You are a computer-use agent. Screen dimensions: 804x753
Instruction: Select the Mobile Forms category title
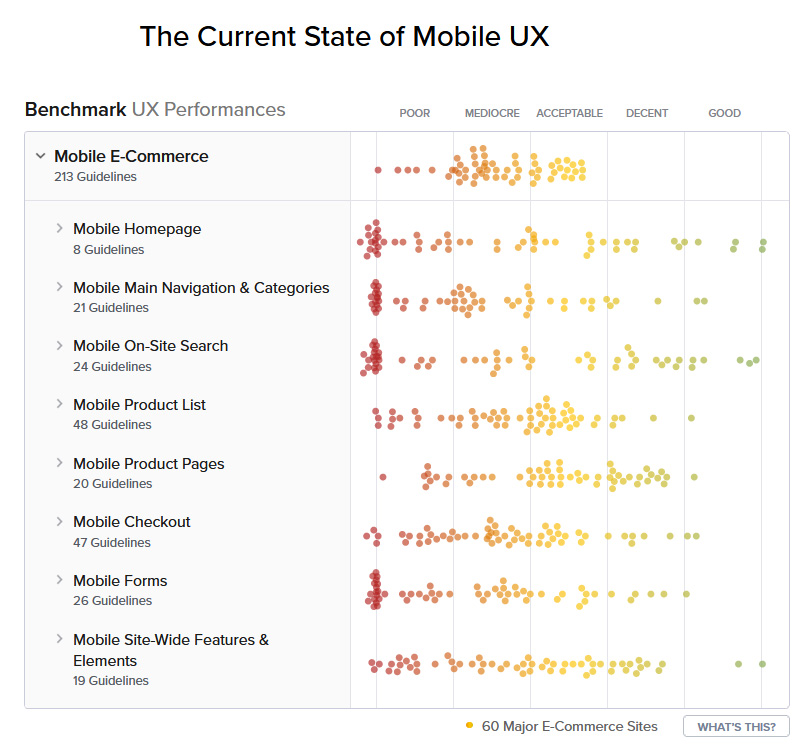(x=120, y=581)
